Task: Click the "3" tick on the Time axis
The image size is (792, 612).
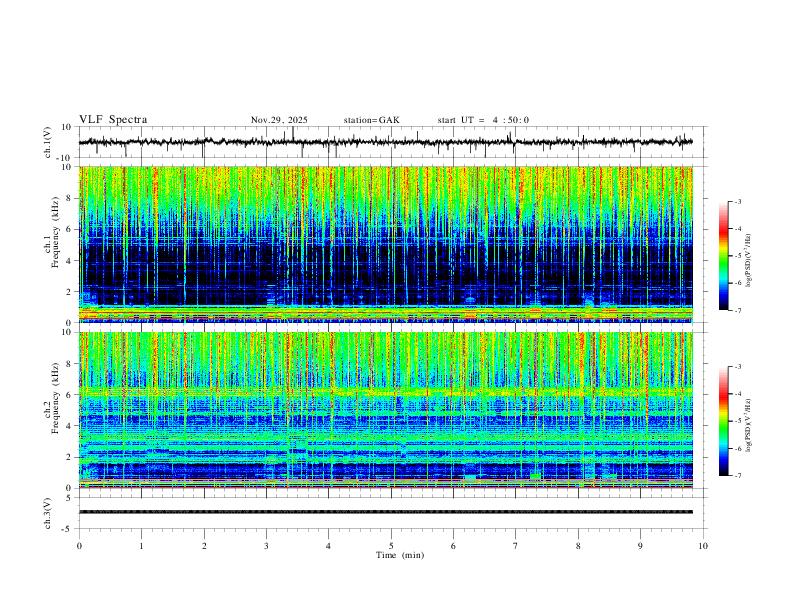Action: (266, 546)
